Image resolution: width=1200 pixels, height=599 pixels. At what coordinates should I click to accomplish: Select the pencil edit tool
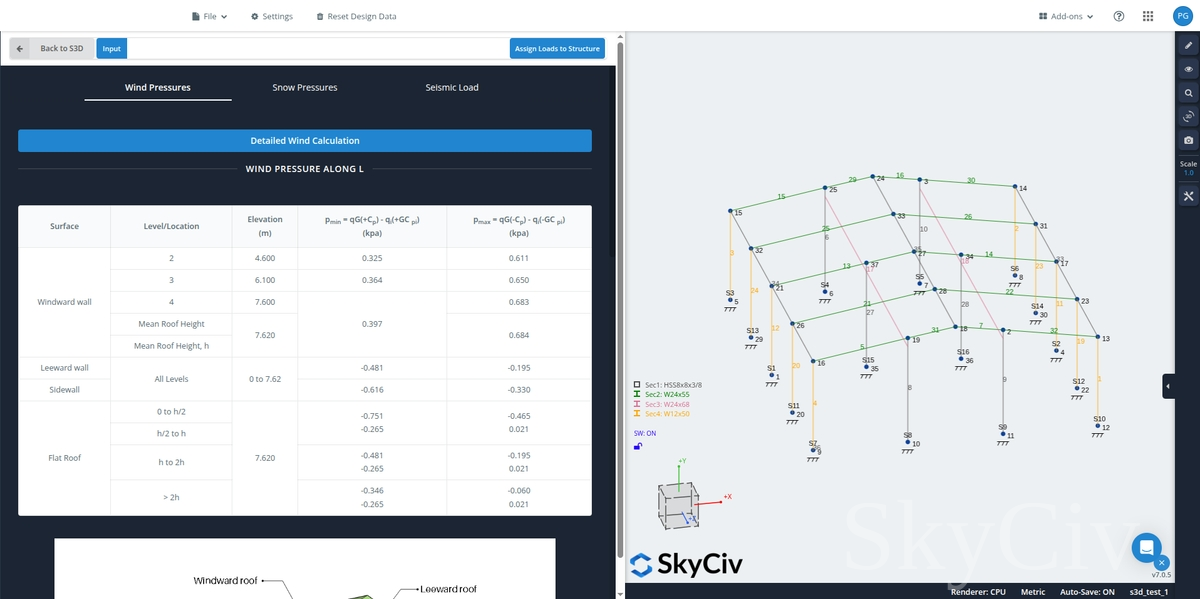click(x=1188, y=46)
